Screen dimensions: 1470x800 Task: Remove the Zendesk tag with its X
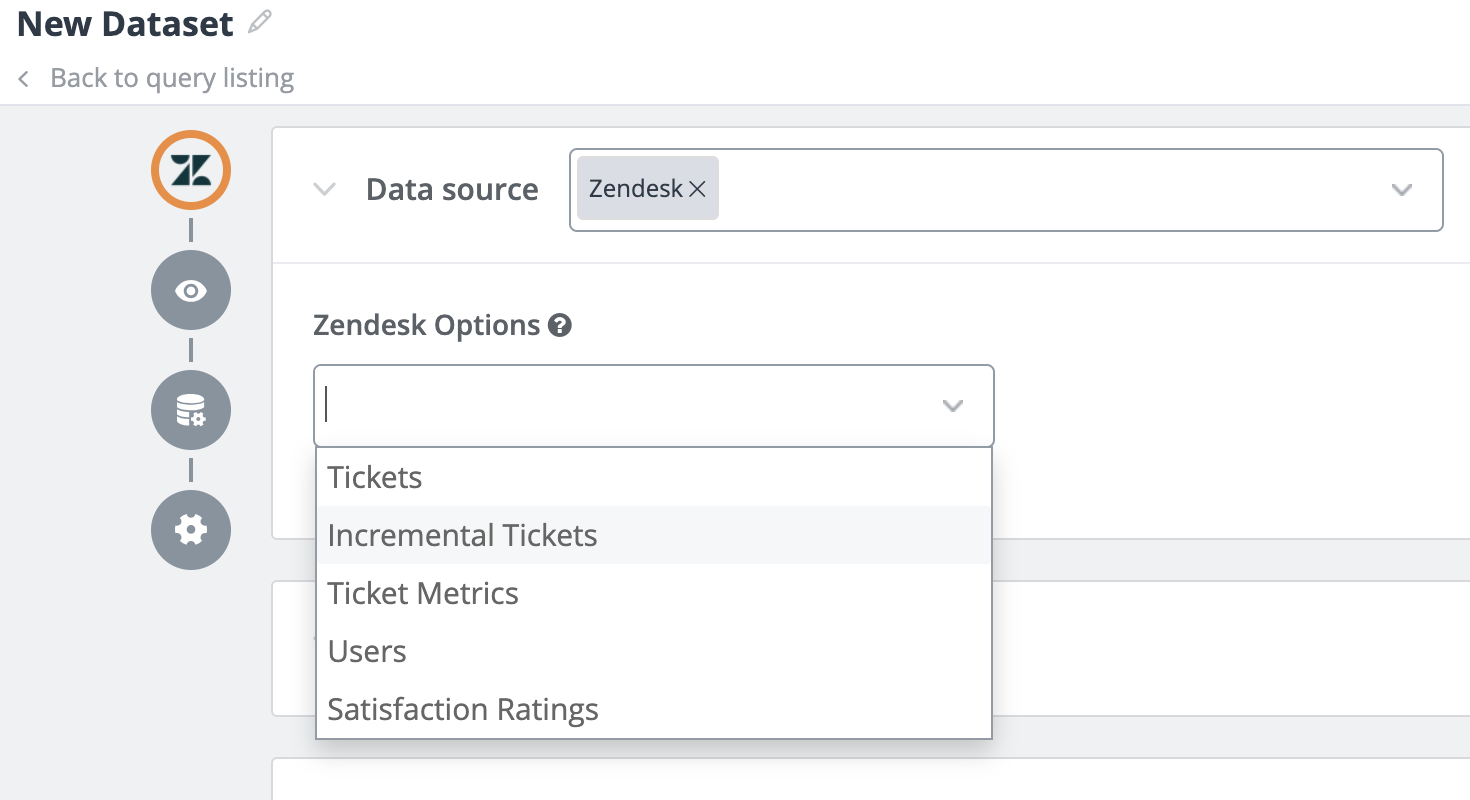click(697, 188)
